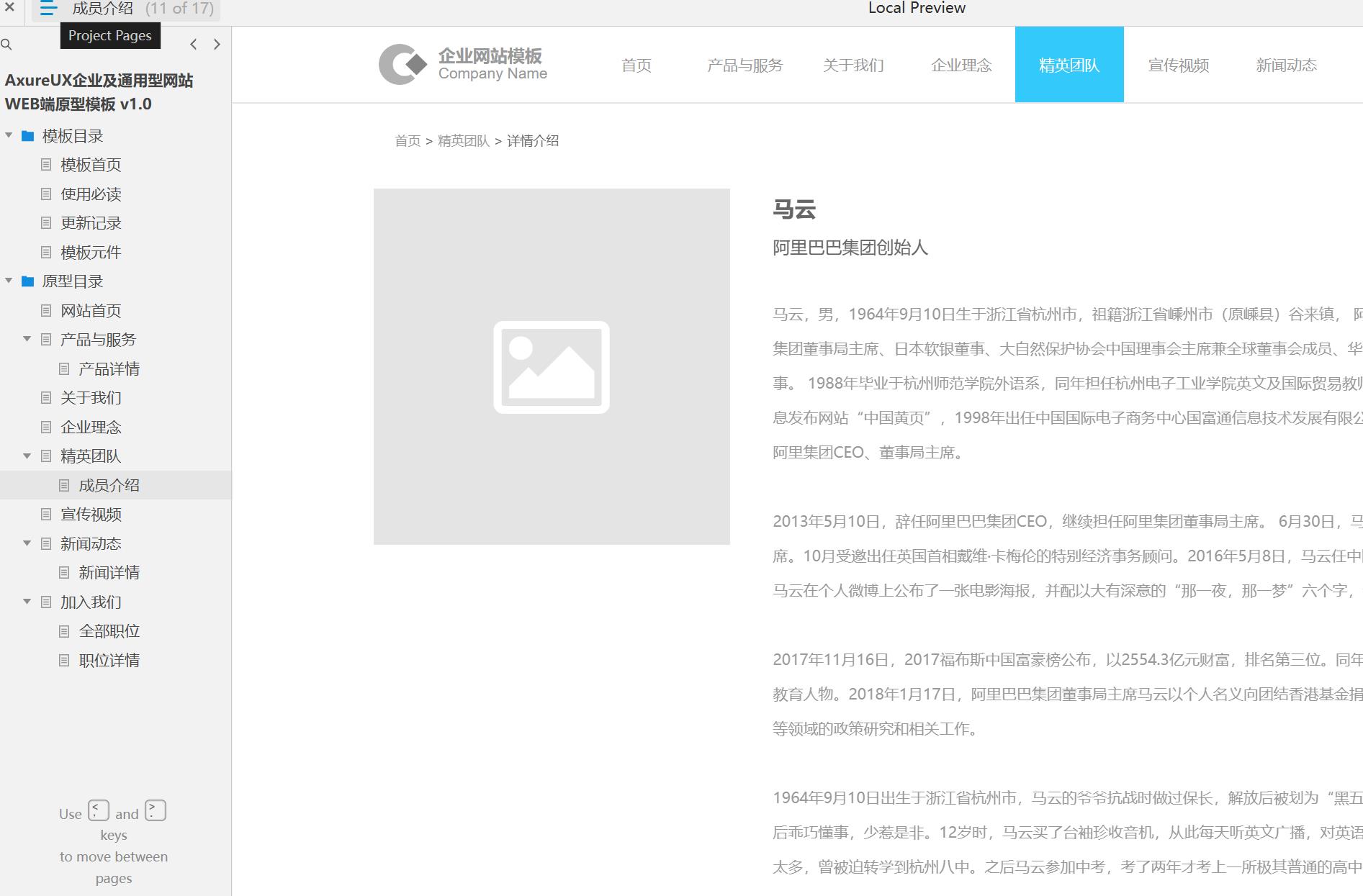Screen dimensions: 1363x896
Task: Open the 模板元件 page in sidebar
Action: (91, 253)
